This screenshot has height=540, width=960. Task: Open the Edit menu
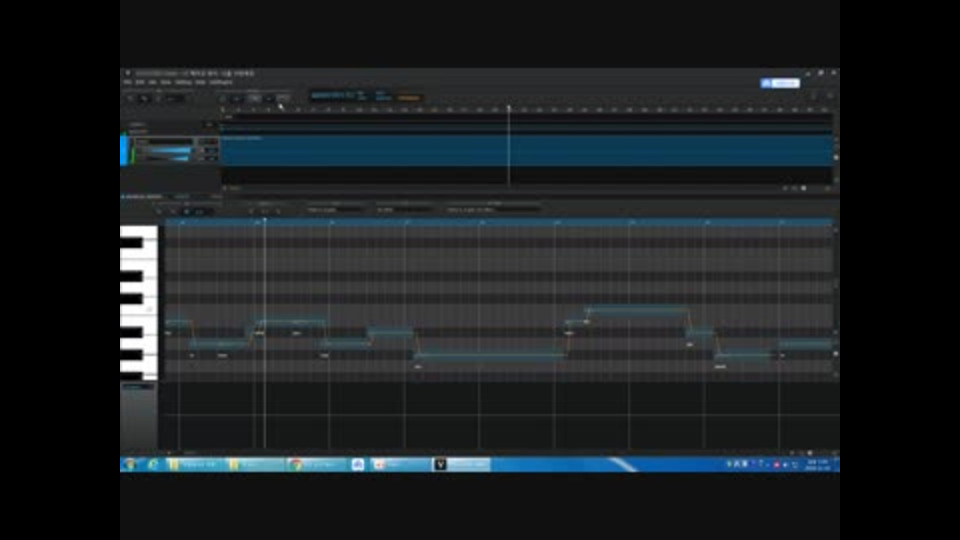[140, 82]
